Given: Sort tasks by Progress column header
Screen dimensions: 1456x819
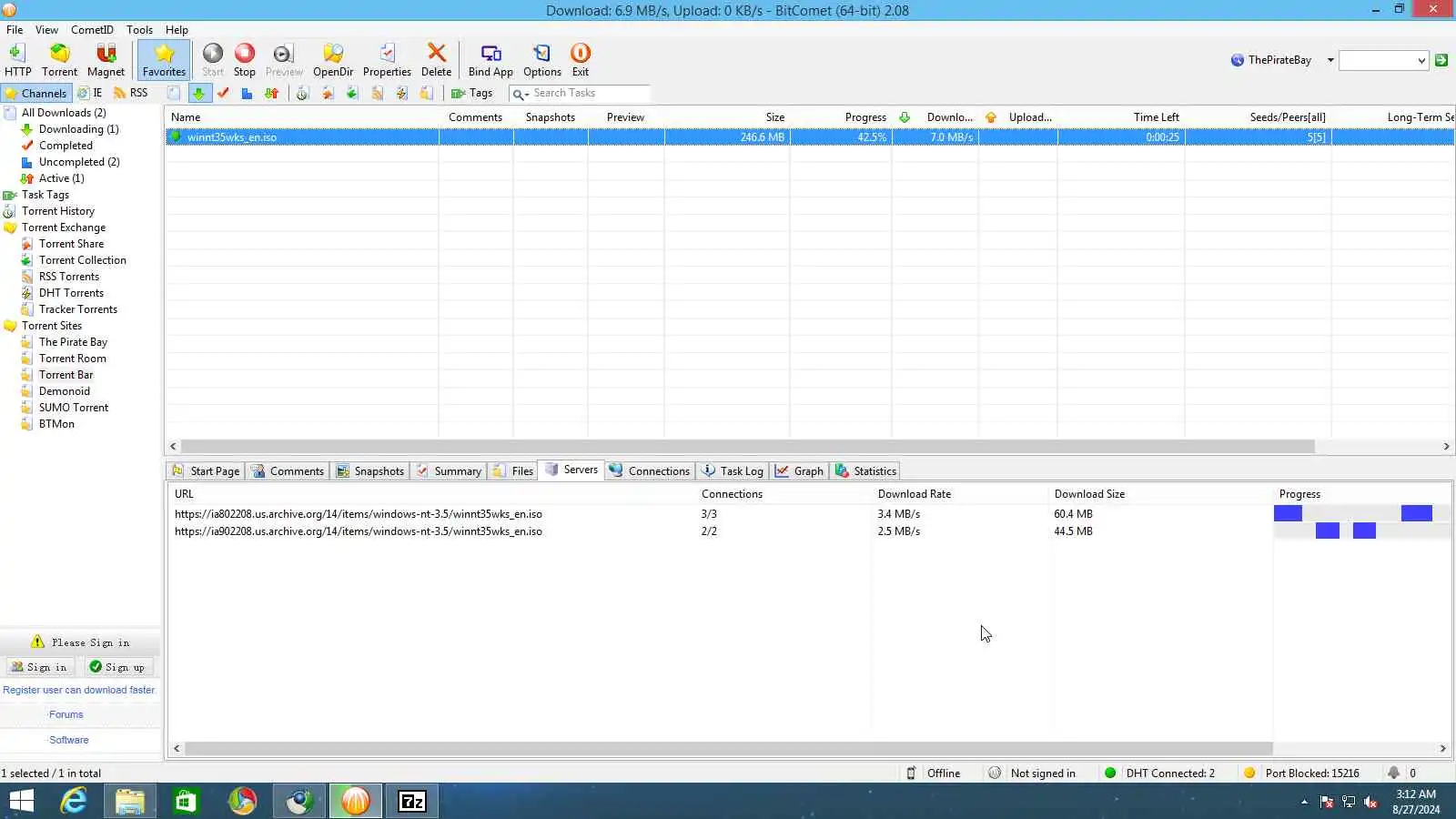Looking at the screenshot, I should point(865,117).
